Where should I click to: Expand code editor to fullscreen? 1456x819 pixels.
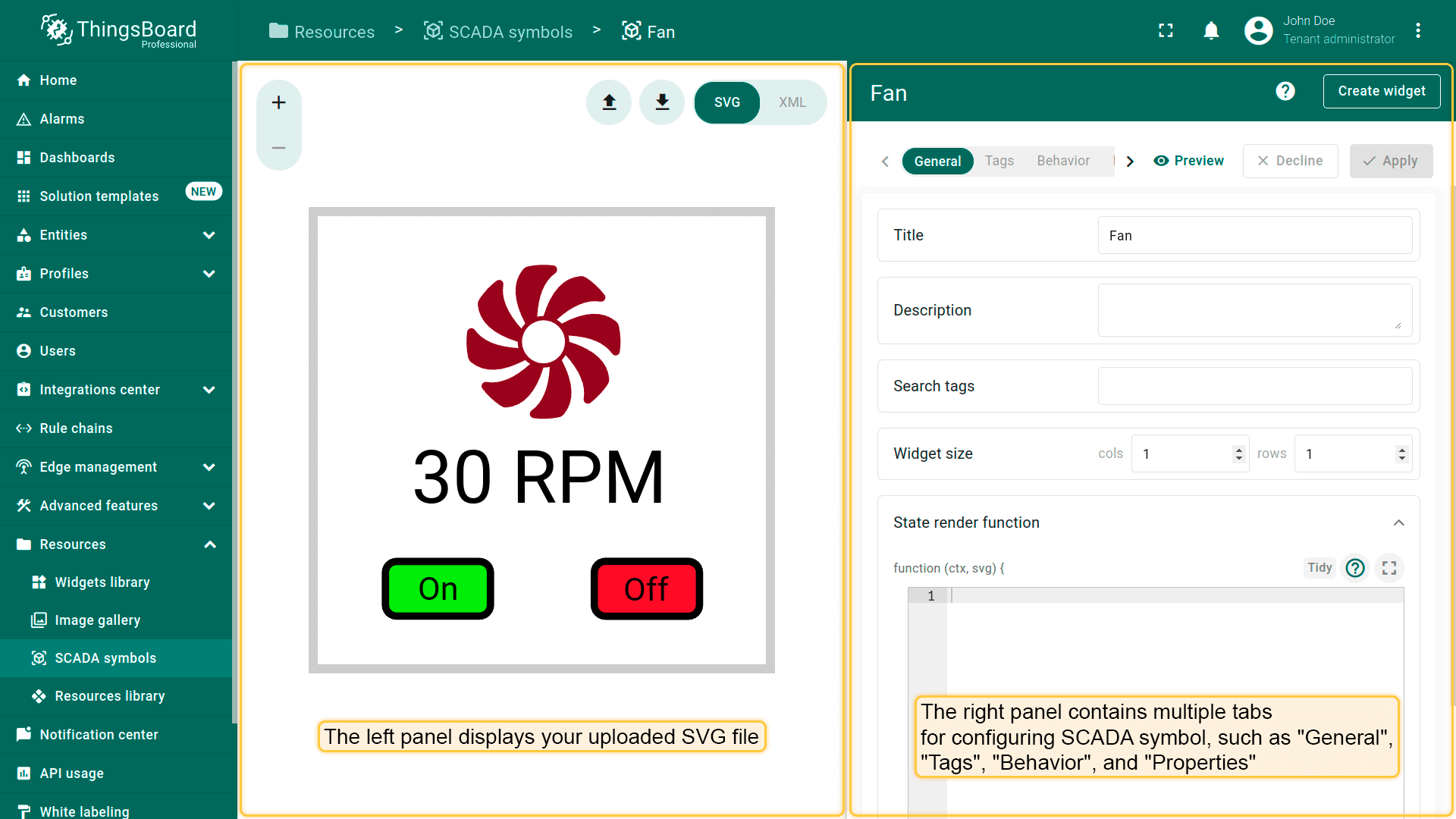[x=1389, y=568]
